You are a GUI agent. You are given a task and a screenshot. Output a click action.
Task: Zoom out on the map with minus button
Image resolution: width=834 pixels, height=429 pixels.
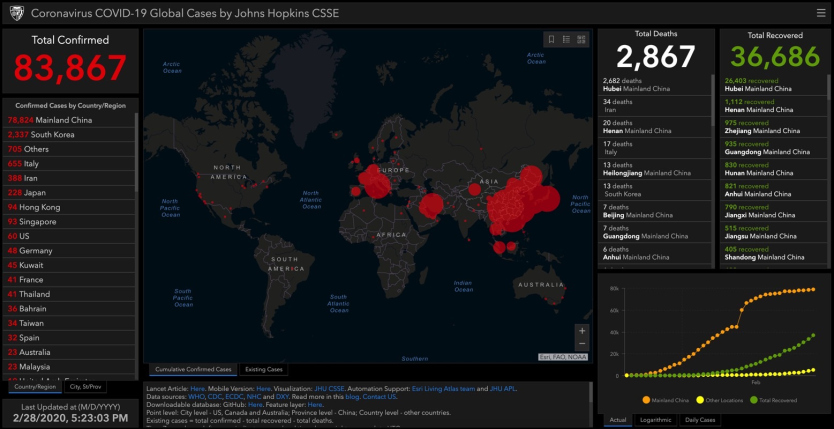(582, 345)
